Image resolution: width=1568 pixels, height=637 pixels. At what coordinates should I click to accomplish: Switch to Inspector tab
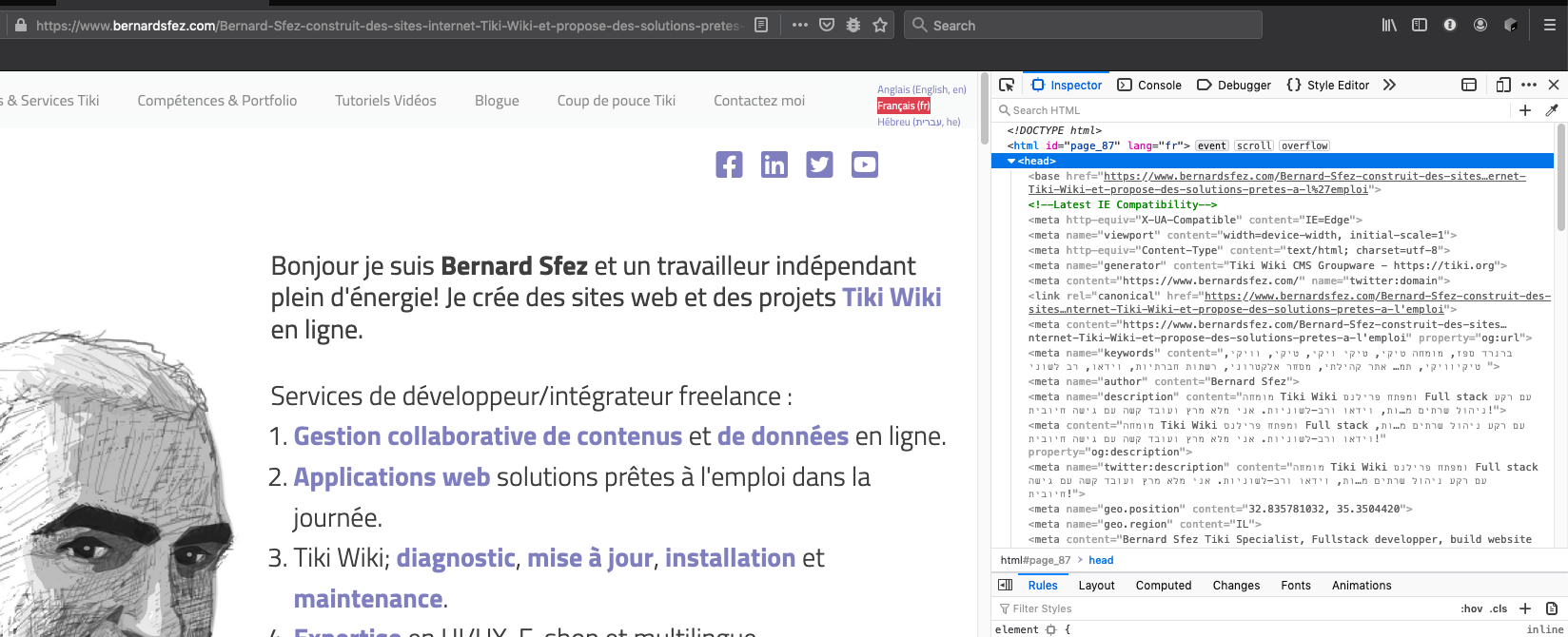tap(1067, 85)
